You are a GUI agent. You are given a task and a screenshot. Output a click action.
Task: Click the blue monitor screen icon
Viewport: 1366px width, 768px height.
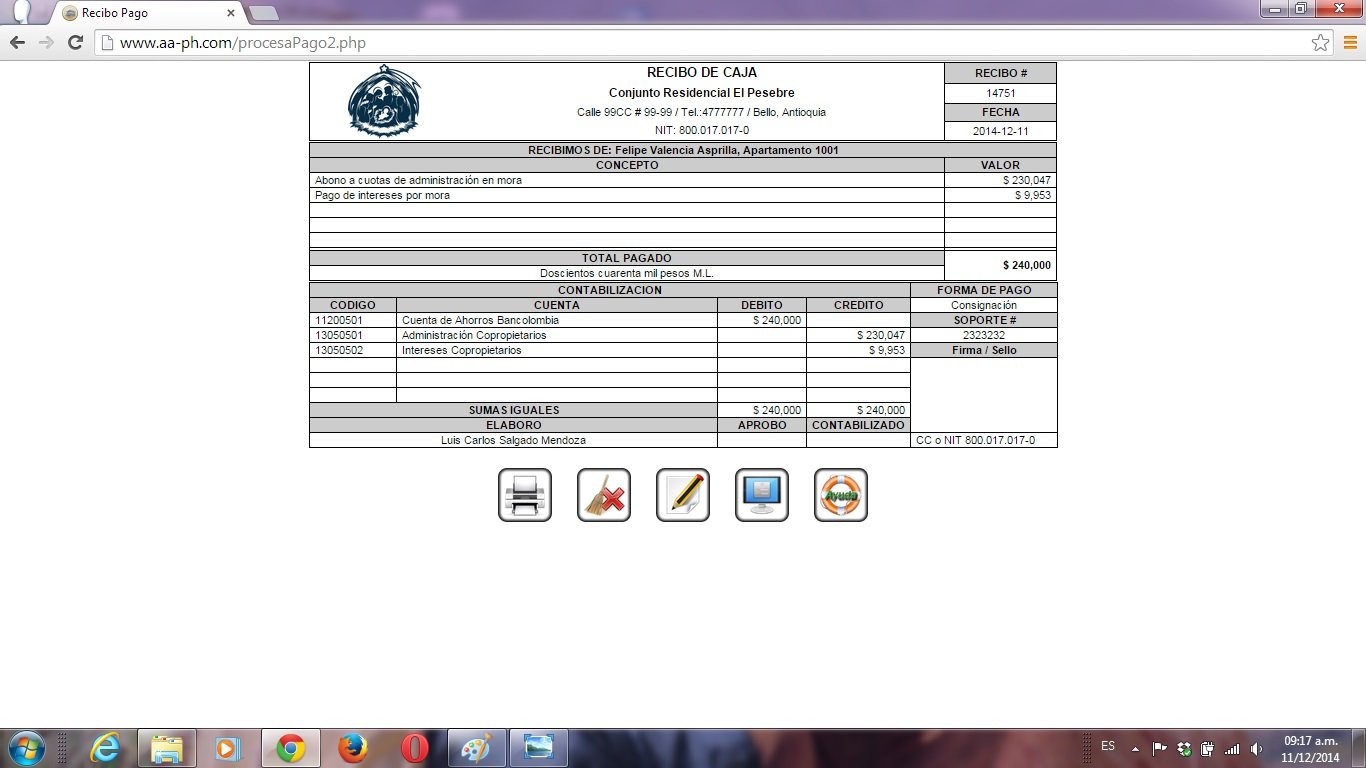762,495
